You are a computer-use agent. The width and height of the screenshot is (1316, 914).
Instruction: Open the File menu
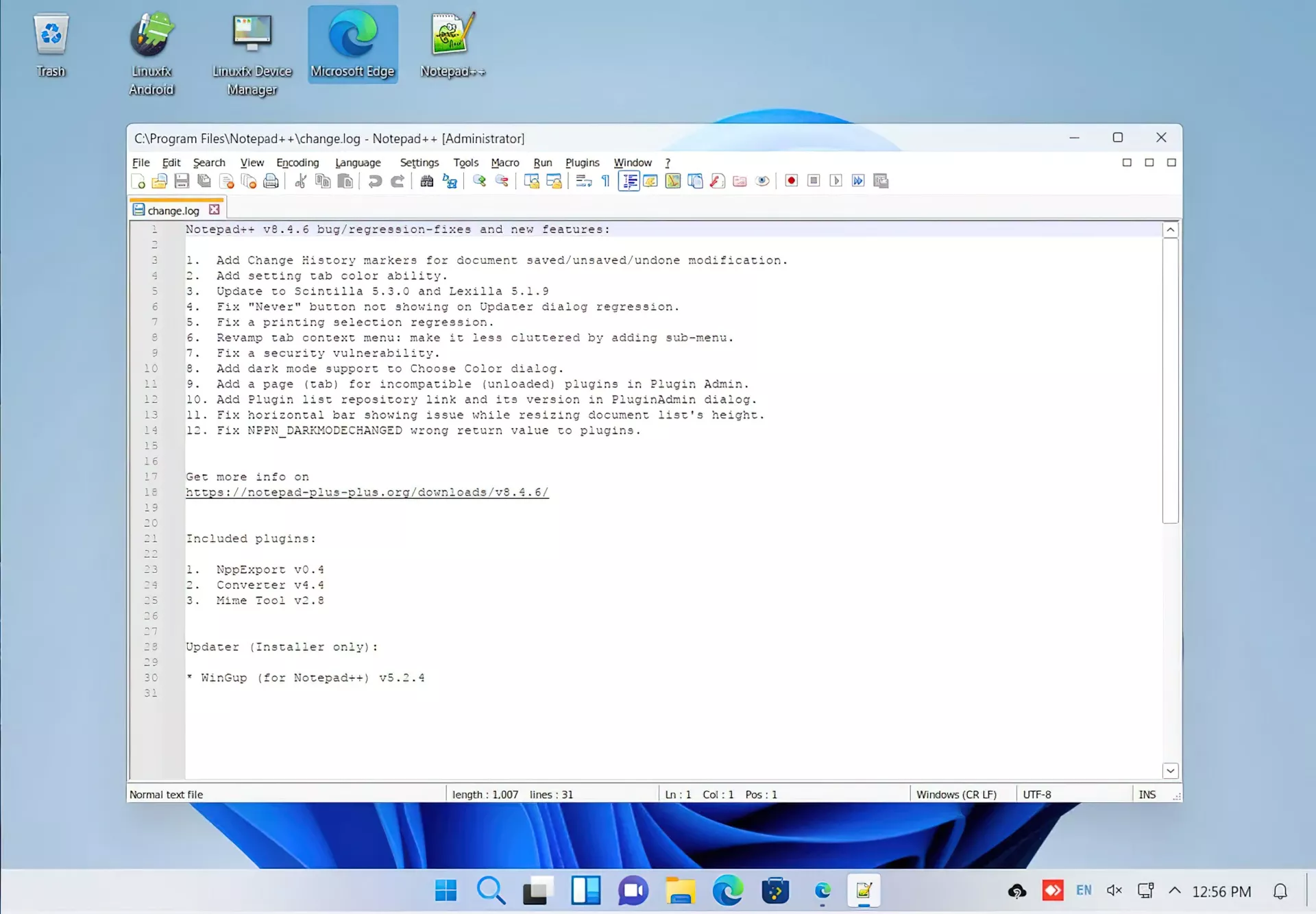(x=141, y=162)
